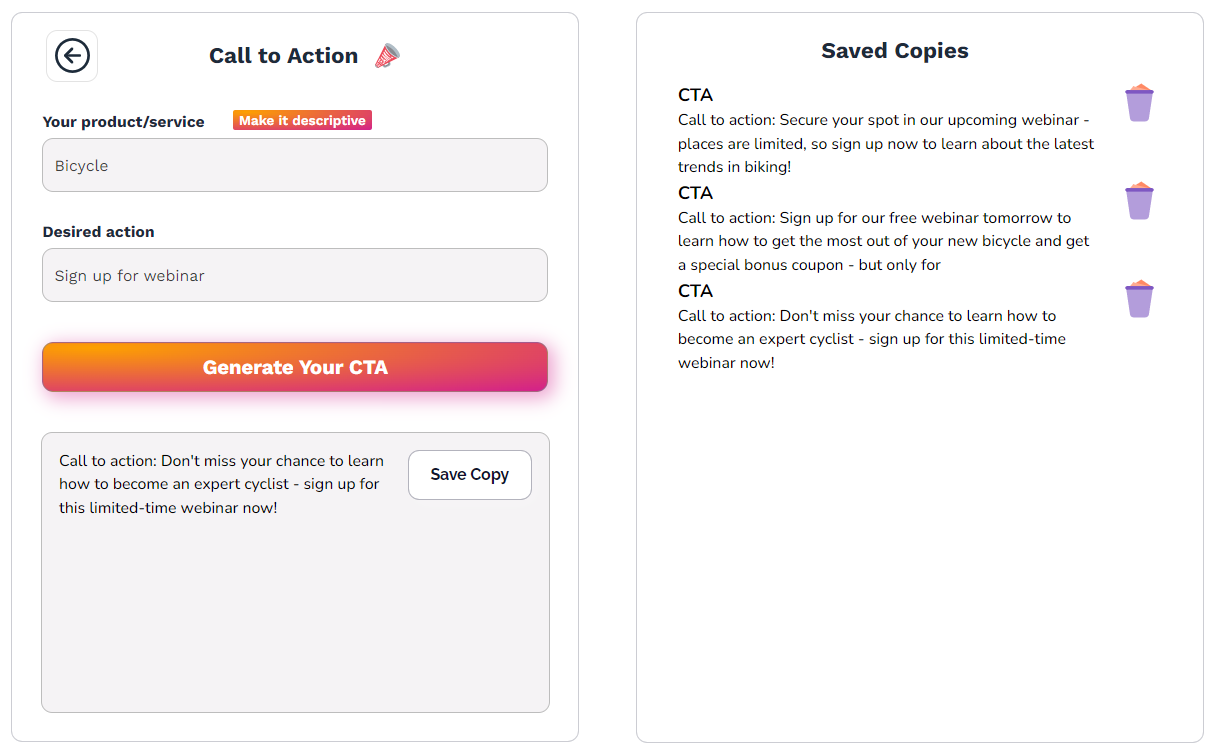This screenshot has height=753, width=1215.
Task: Click the Save Copy button
Action: (469, 474)
